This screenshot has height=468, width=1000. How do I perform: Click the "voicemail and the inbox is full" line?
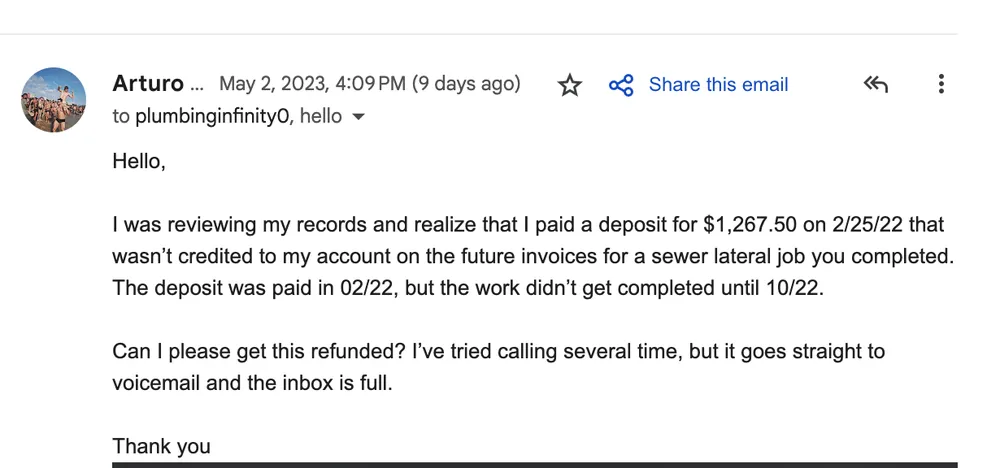tap(252, 383)
